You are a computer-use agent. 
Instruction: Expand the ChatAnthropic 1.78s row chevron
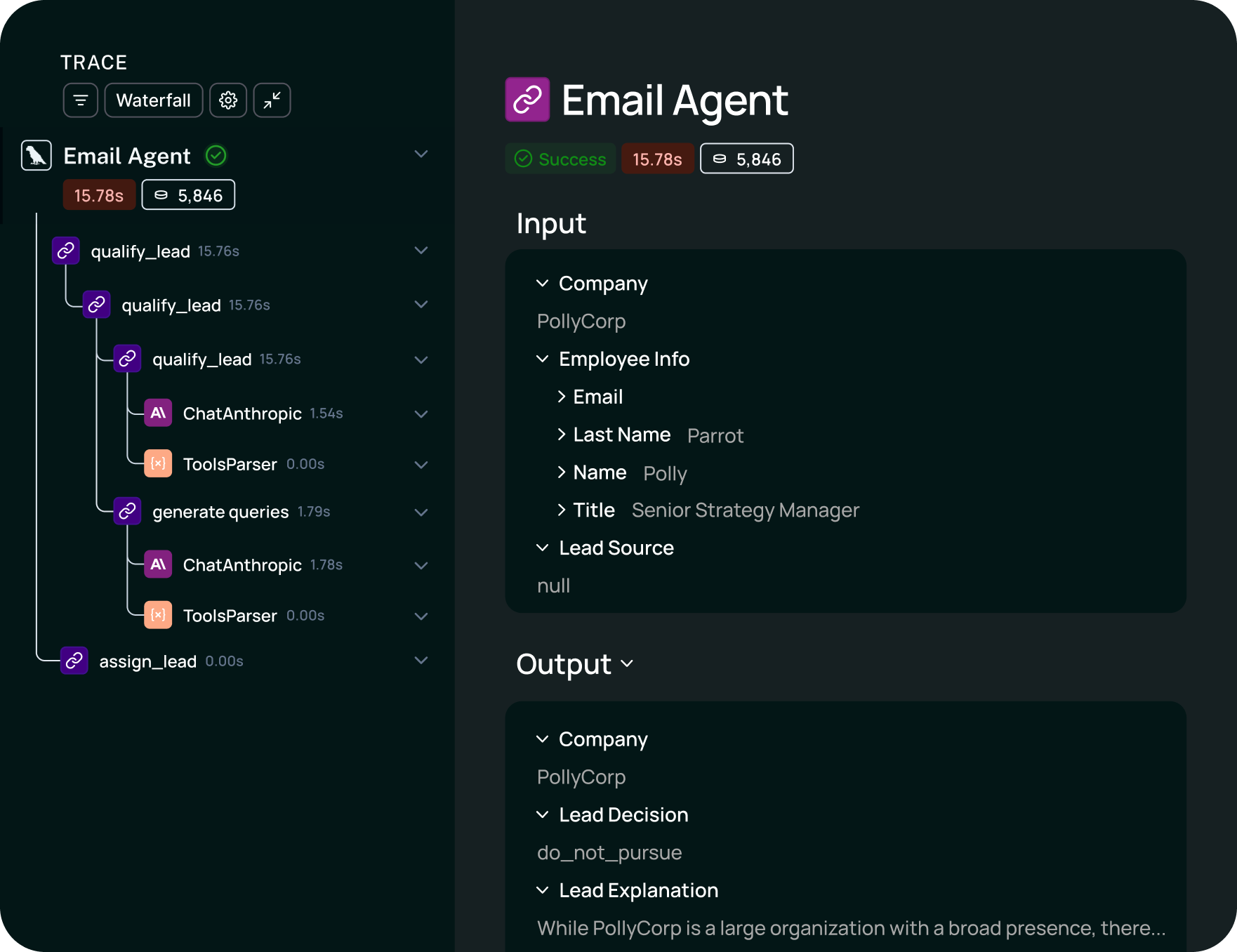[421, 565]
